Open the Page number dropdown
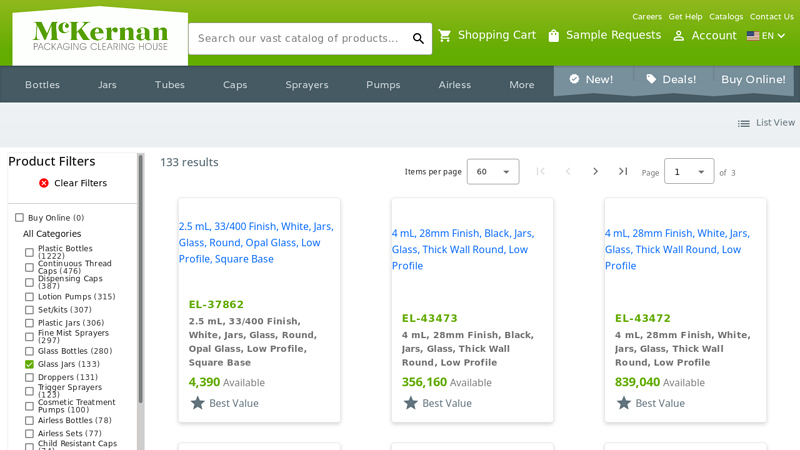Image resolution: width=800 pixels, height=450 pixels. (x=689, y=171)
